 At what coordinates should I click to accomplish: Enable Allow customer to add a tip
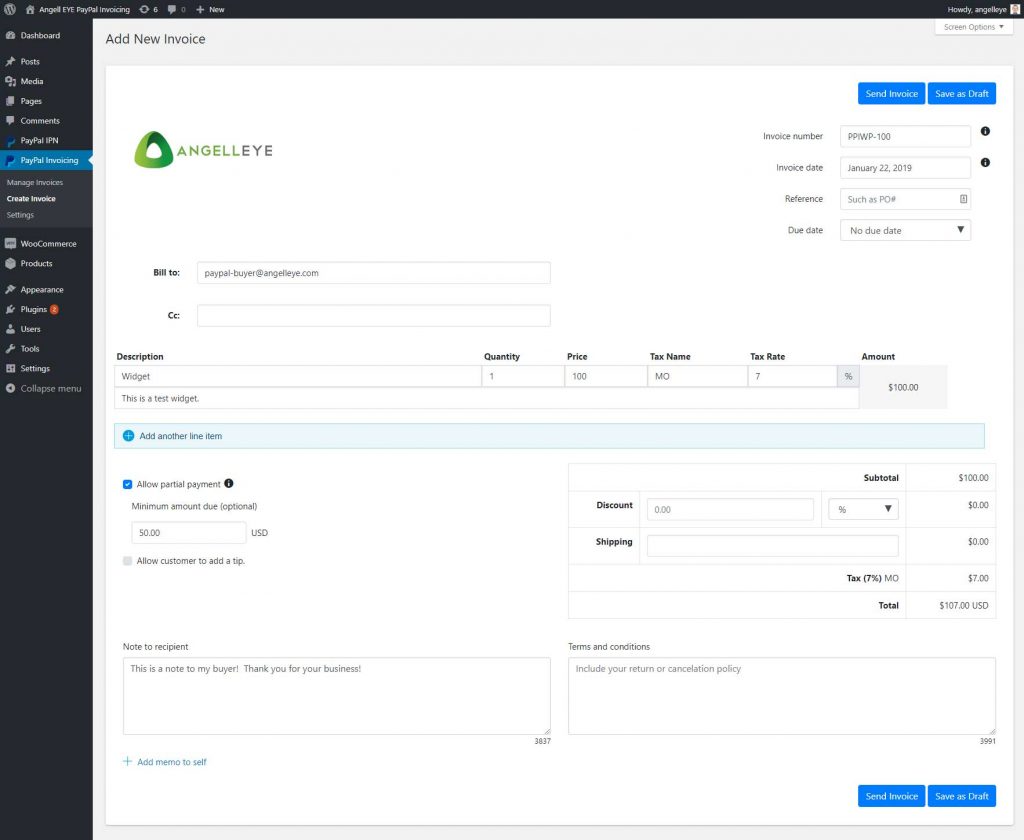coord(127,563)
